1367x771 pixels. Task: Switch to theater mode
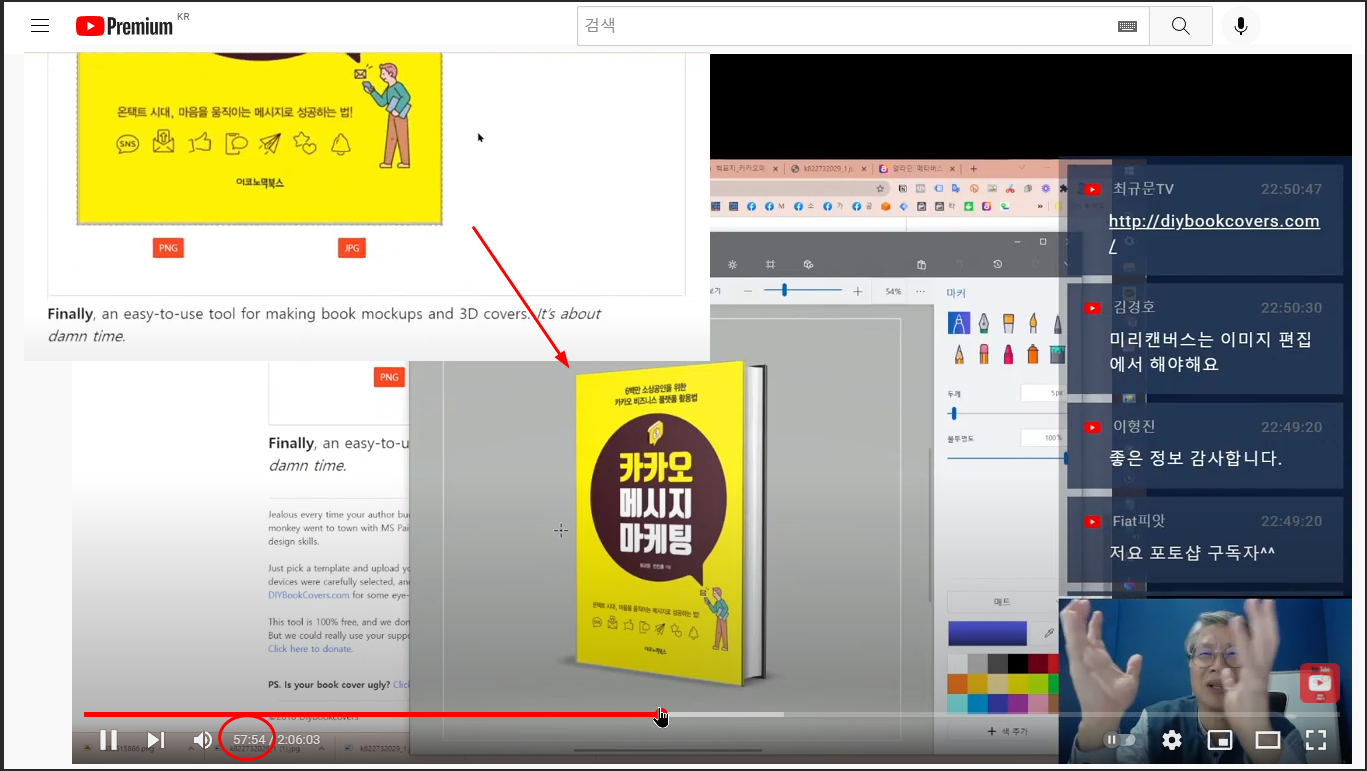pos(1268,740)
